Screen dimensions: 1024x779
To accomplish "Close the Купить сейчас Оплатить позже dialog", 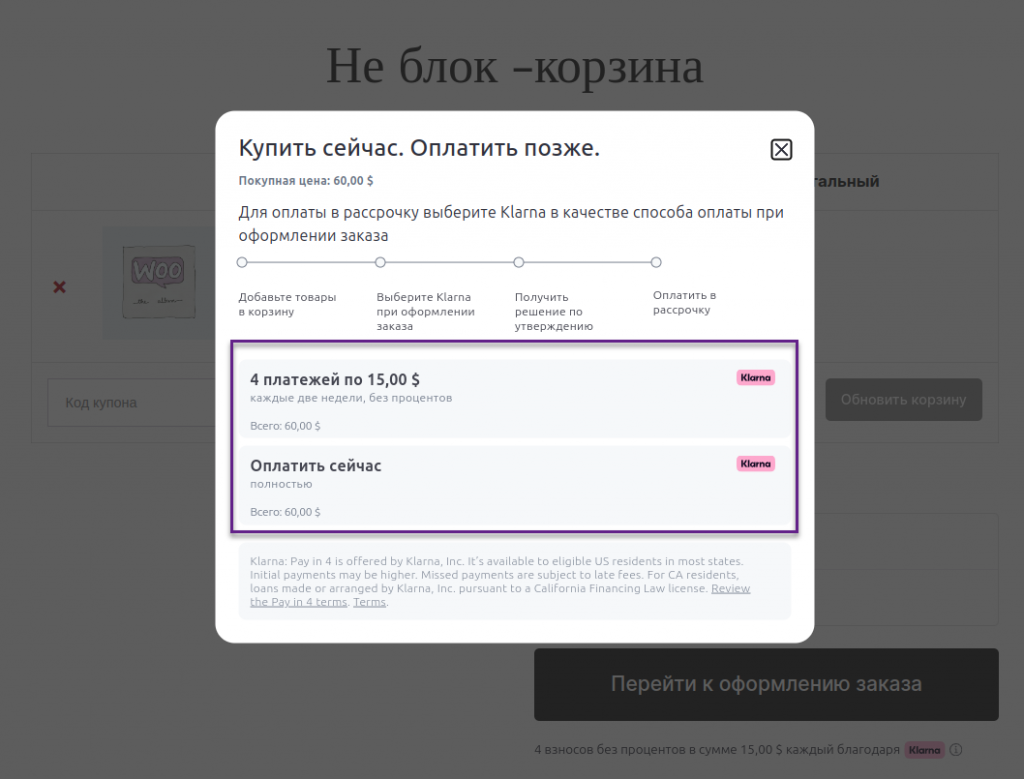I will (781, 149).
